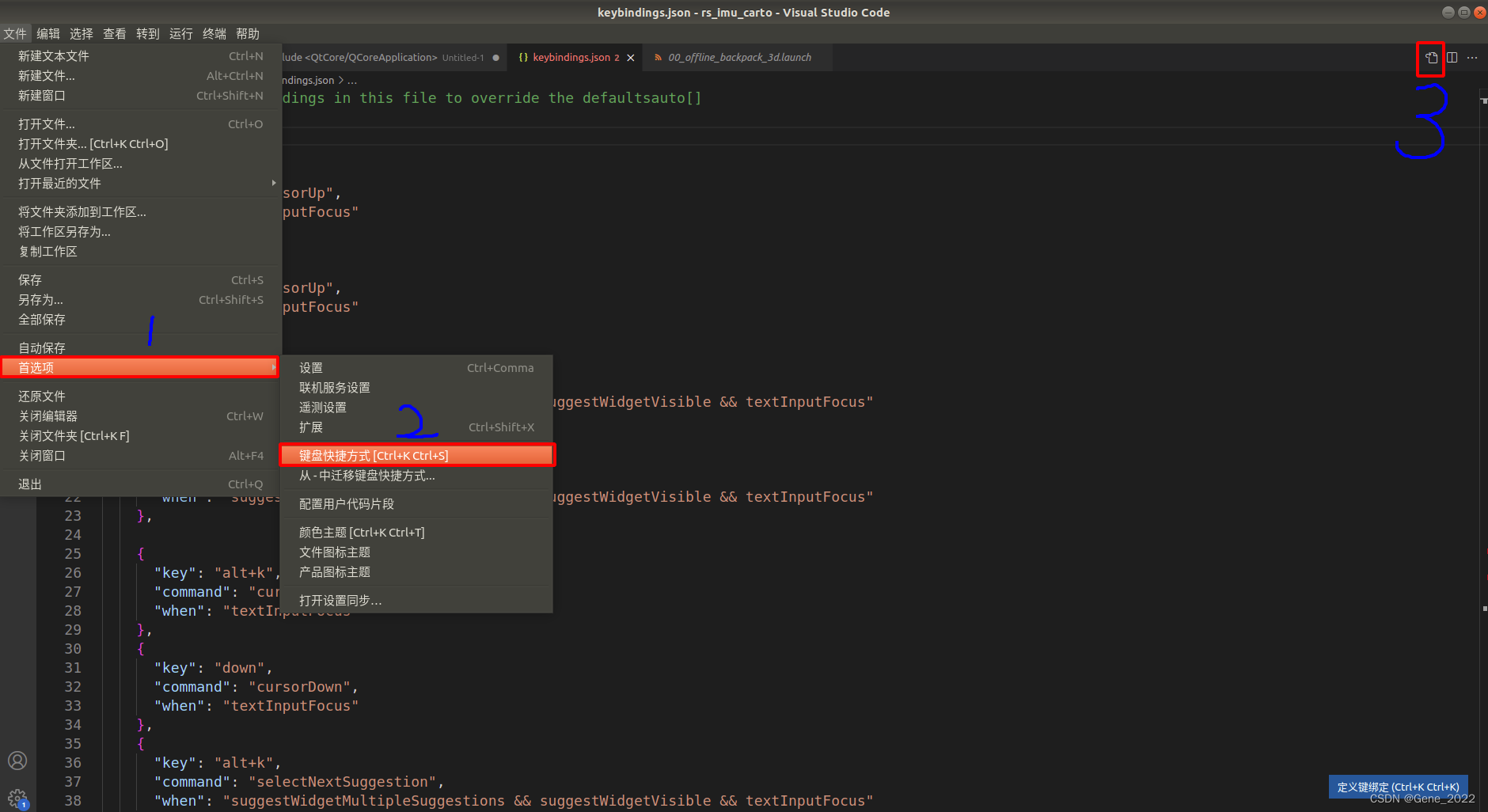Click the 定义键绑定 button
Viewport: 1488px width, 812px height.
1399,787
